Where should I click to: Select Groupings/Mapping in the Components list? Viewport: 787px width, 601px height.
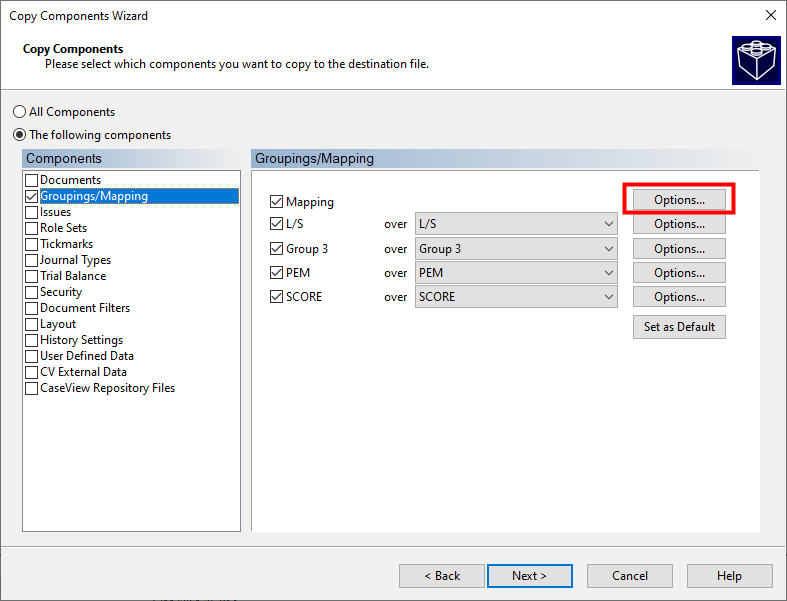point(94,196)
